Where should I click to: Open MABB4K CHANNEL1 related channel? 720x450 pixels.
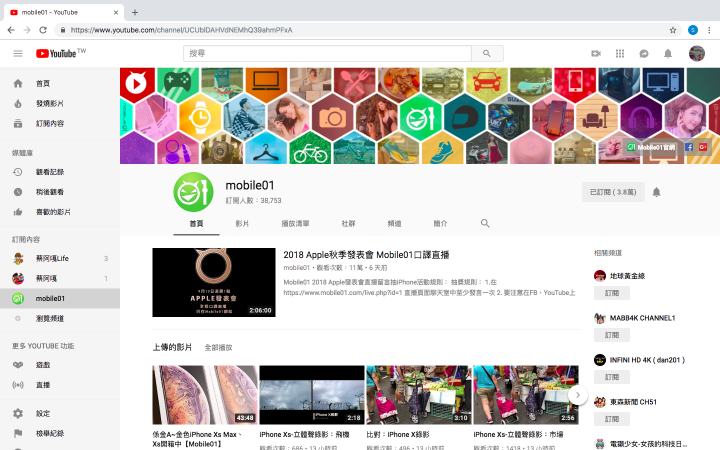(x=635, y=318)
